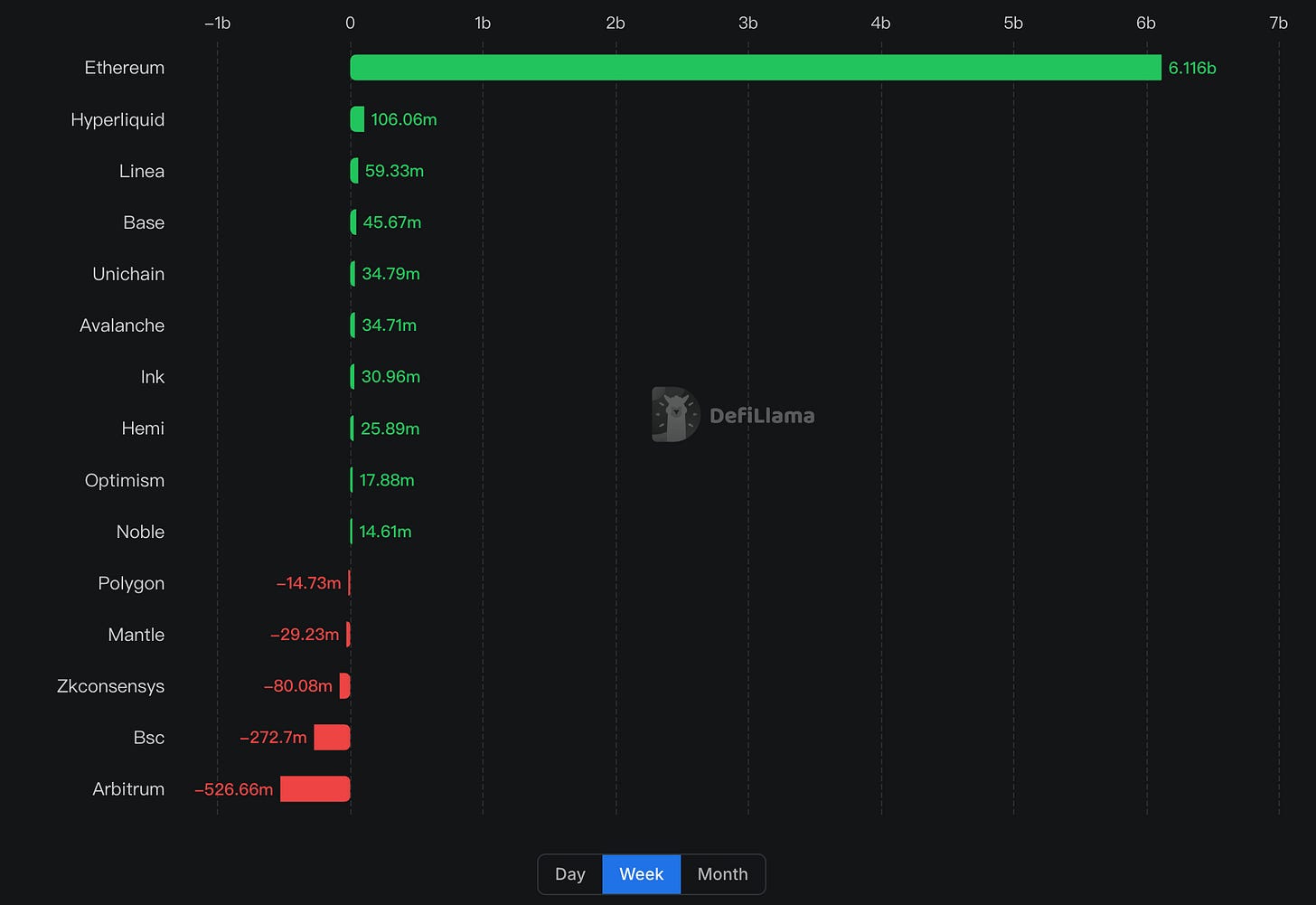Click the 14.61m value label
The width and height of the screenshot is (1316, 905).
point(385,532)
